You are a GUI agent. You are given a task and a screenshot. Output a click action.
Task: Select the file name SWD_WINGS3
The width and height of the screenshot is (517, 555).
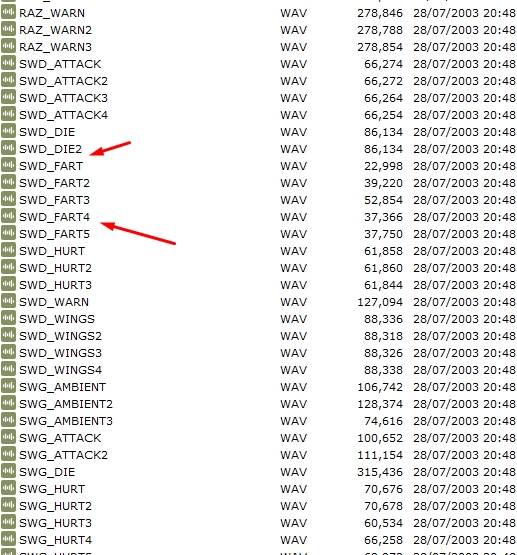(61, 353)
